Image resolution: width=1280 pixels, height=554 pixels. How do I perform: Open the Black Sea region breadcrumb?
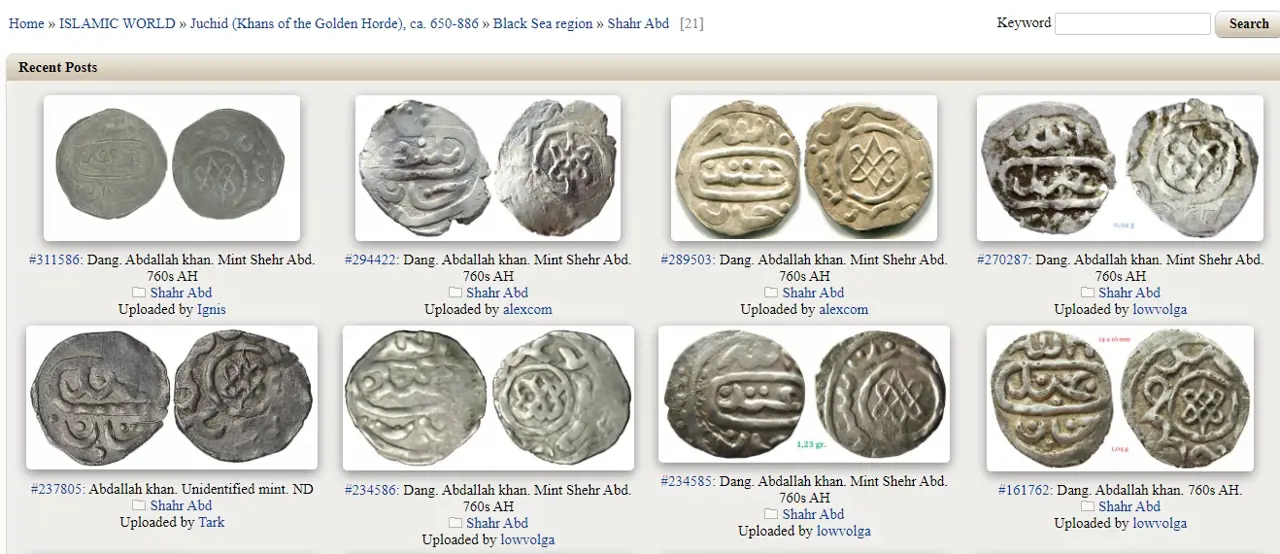(x=543, y=23)
